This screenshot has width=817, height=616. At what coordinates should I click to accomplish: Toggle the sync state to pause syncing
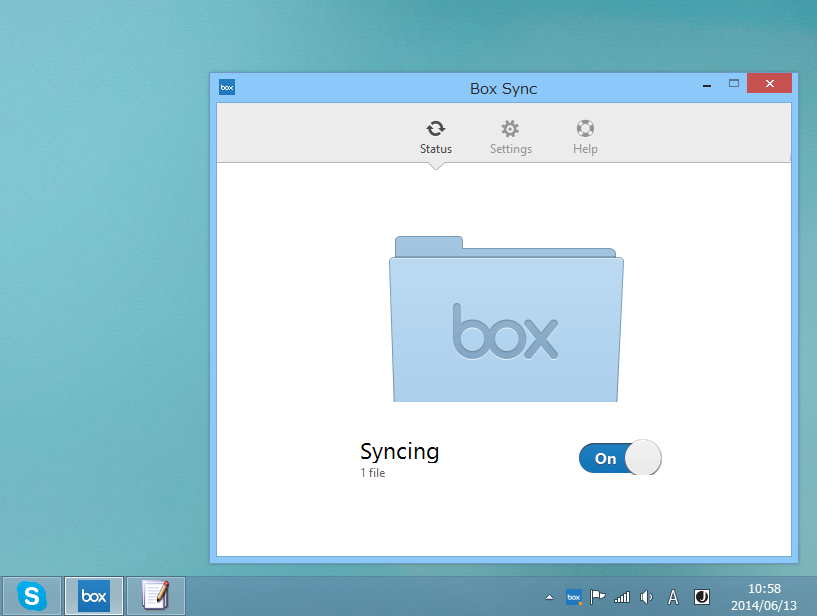(x=619, y=458)
